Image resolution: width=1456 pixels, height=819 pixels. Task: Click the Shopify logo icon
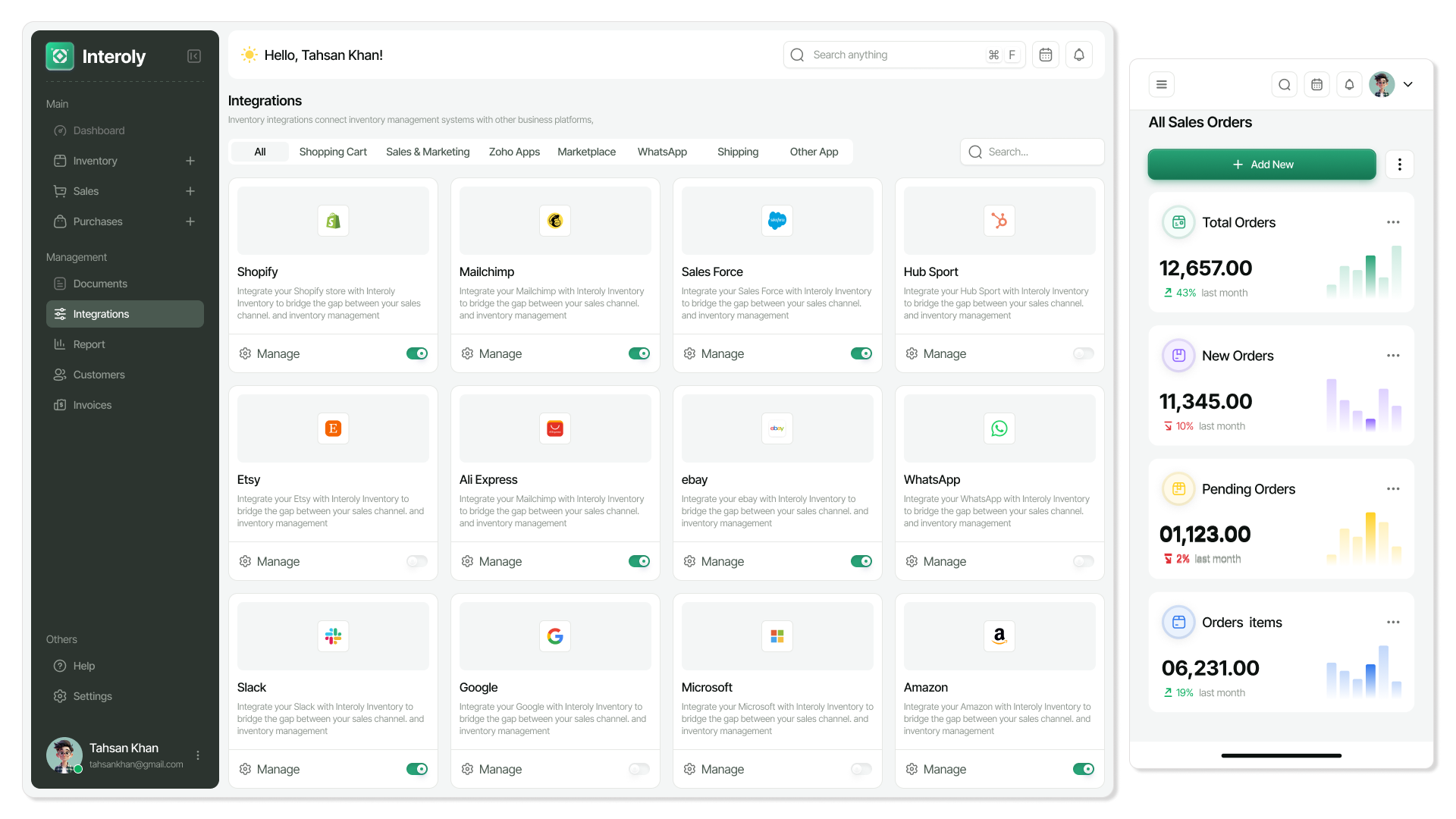click(333, 221)
